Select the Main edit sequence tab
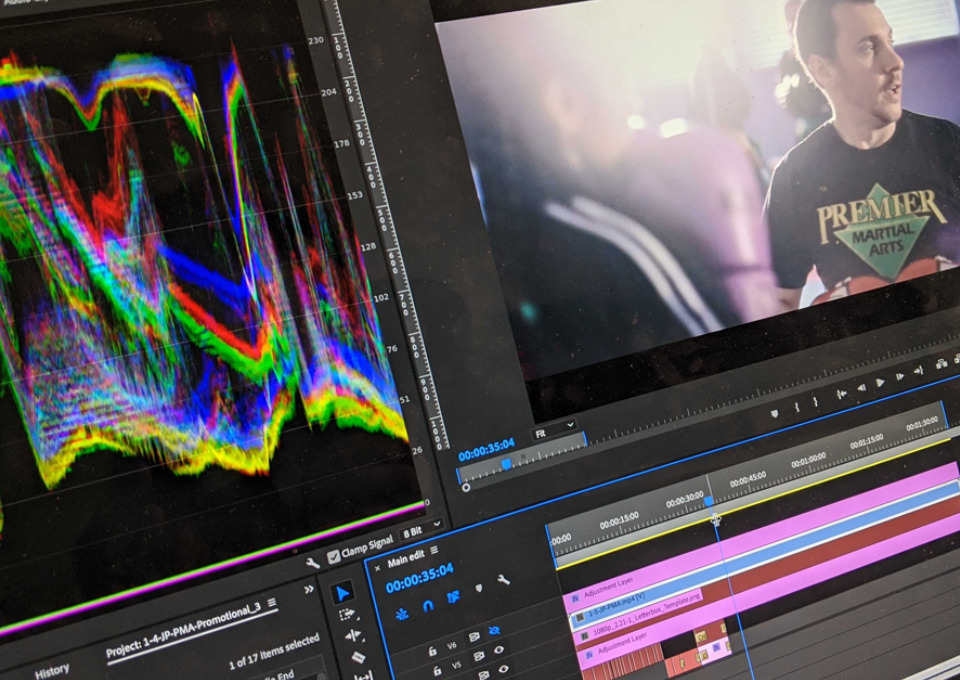Screen dimensions: 960x680 tap(405, 558)
